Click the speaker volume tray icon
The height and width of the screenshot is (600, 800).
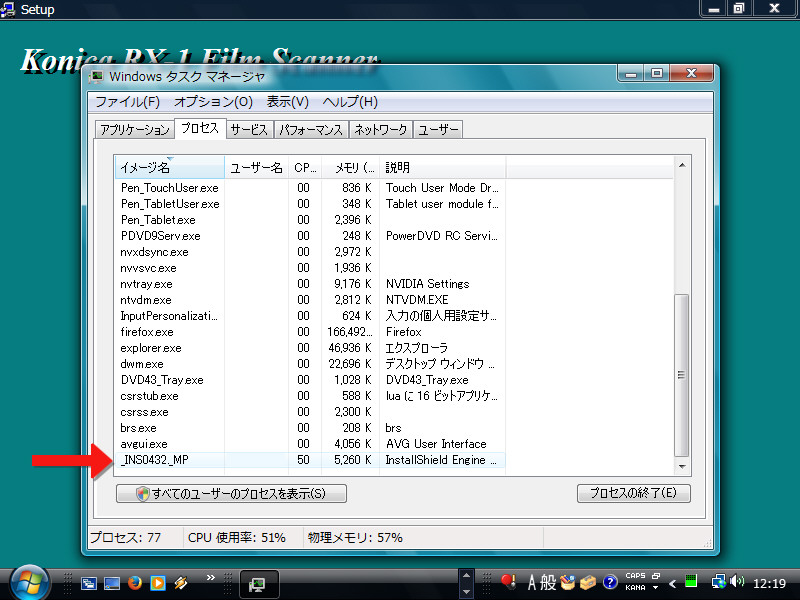click(x=737, y=581)
